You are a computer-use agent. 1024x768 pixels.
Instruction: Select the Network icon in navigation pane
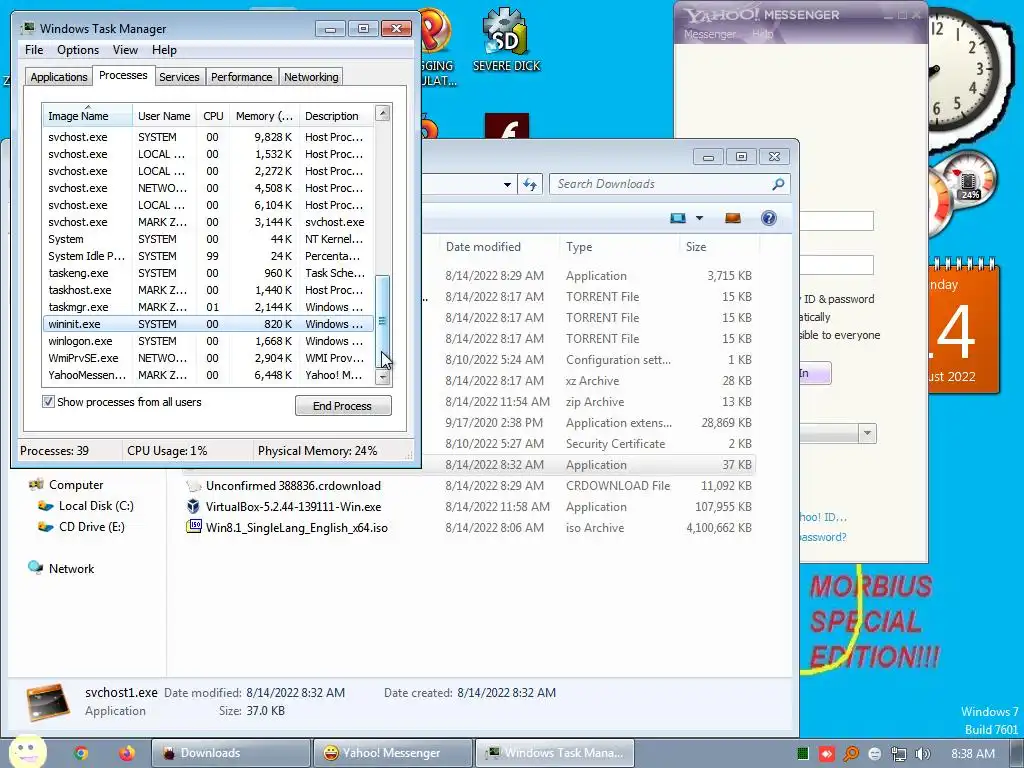(x=35, y=568)
